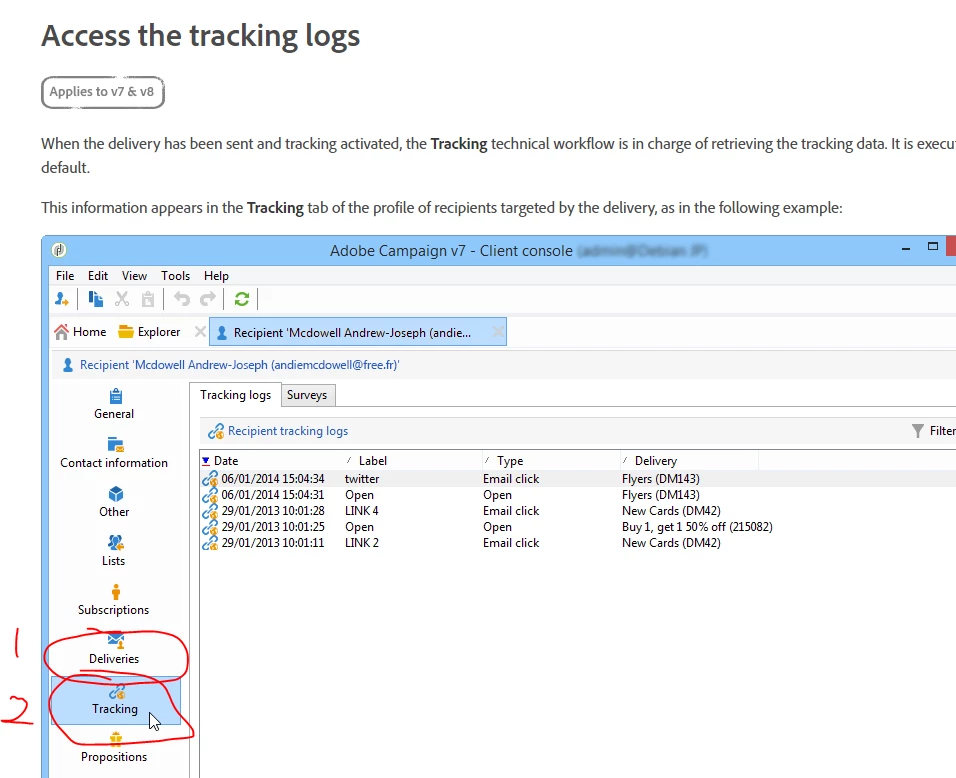The width and height of the screenshot is (956, 778).
Task: Click the tracking icon of the LINK 2 row
Action: click(x=210, y=543)
